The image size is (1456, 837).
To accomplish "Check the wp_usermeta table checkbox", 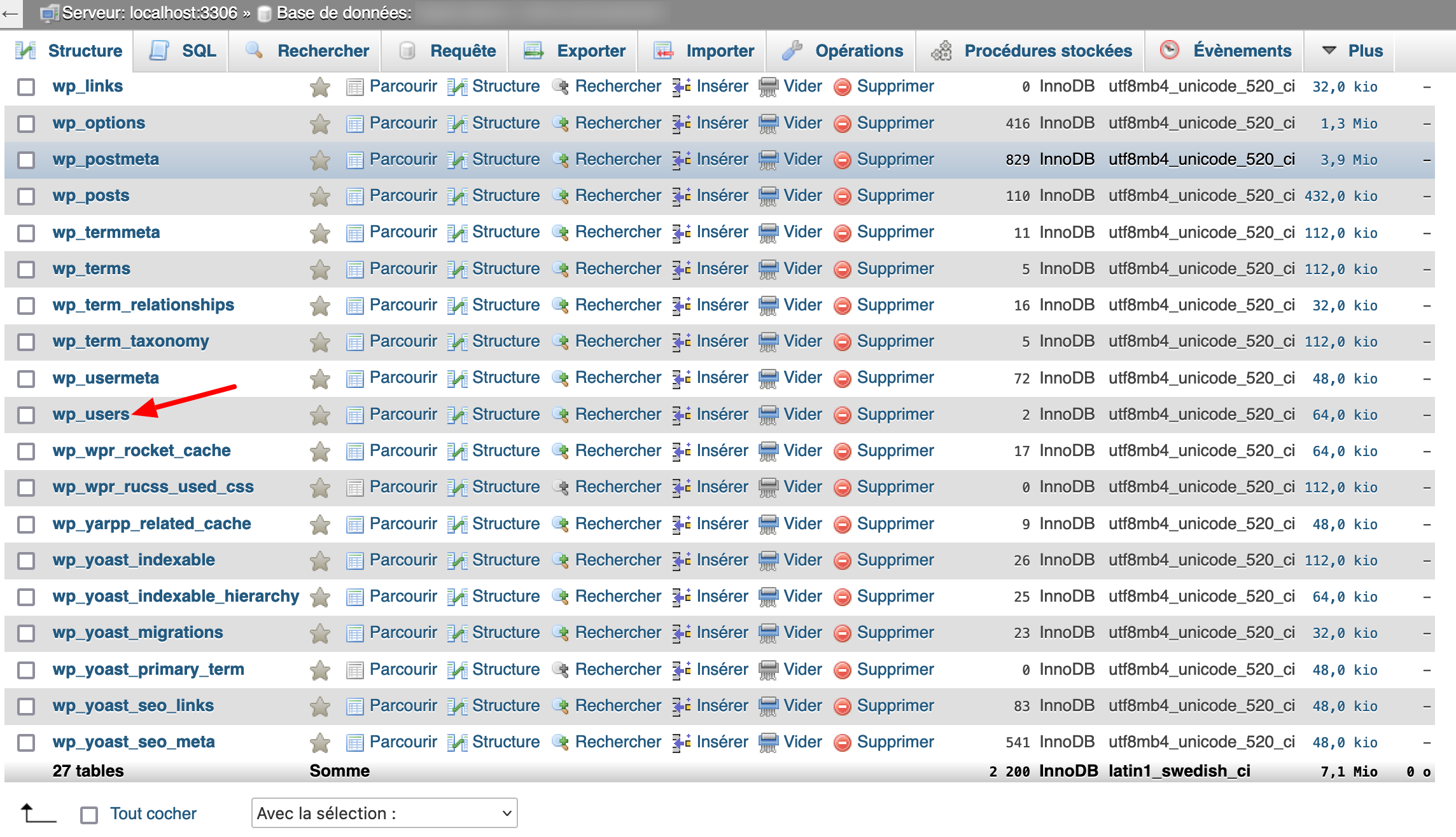I will point(26,379).
